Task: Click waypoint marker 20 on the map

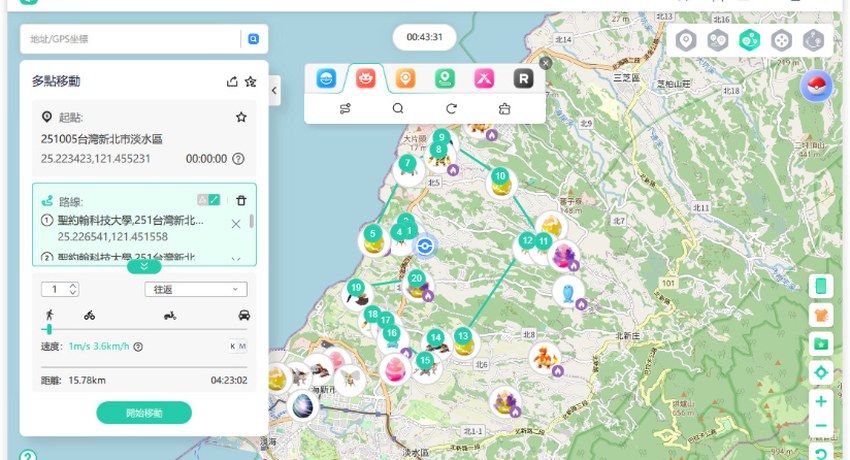Action: coord(416,278)
